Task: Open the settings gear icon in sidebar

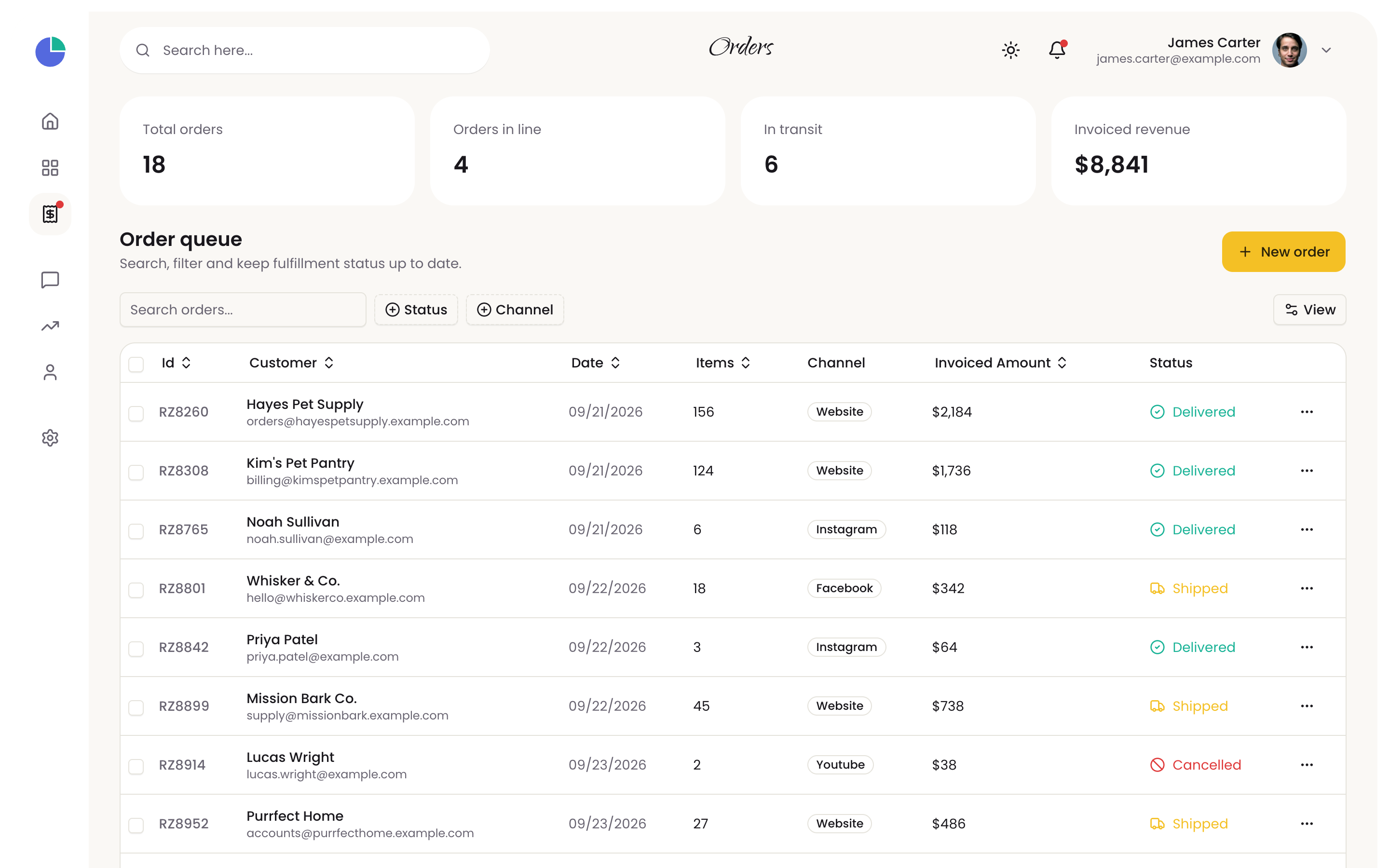Action: coord(51,438)
